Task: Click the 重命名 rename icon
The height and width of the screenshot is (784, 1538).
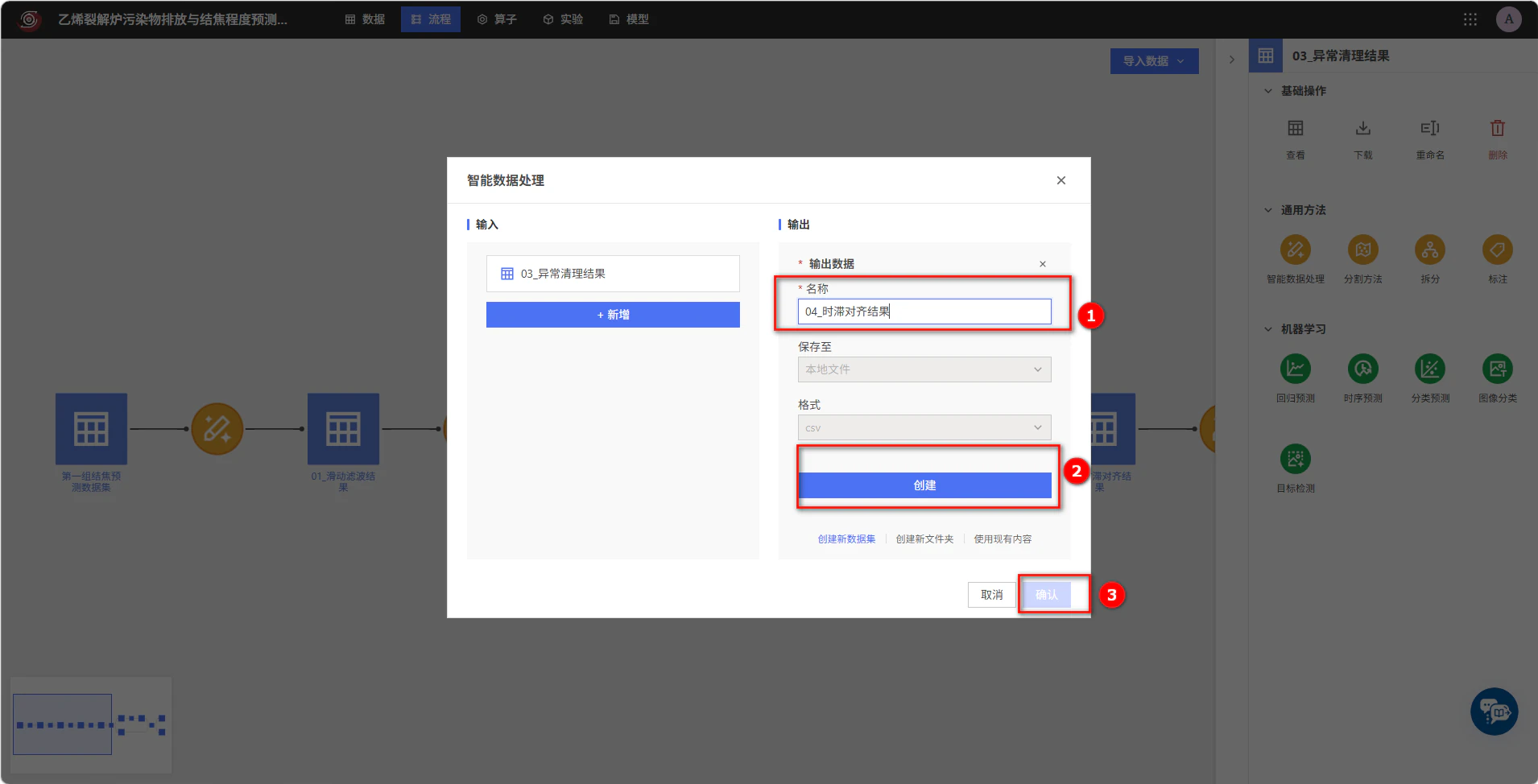Action: tap(1430, 128)
